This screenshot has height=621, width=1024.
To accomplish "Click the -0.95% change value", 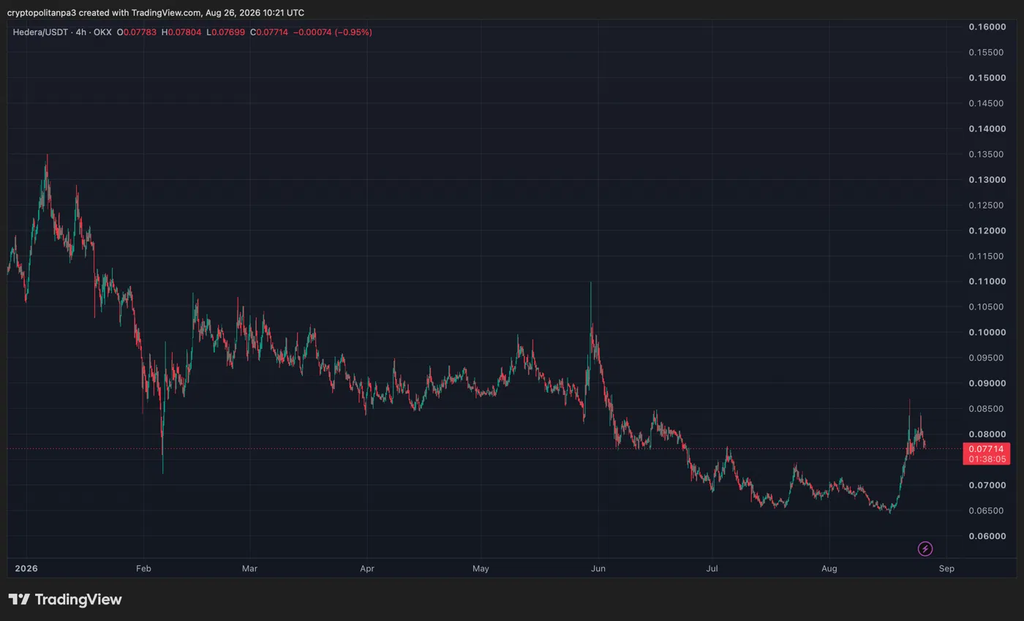I will [353, 32].
